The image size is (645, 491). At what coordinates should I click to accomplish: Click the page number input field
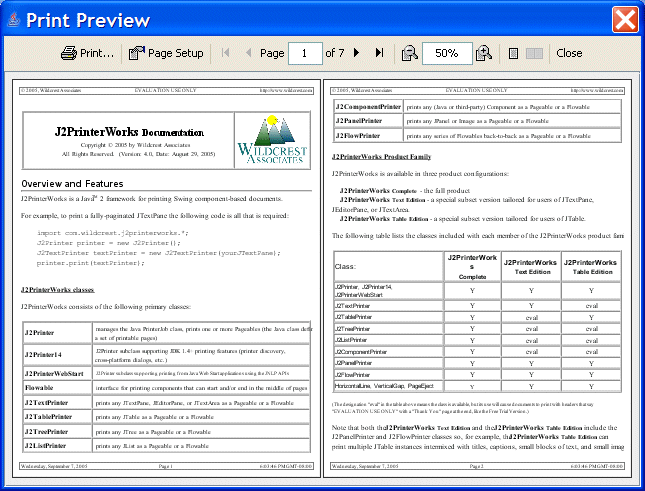tap(305, 53)
